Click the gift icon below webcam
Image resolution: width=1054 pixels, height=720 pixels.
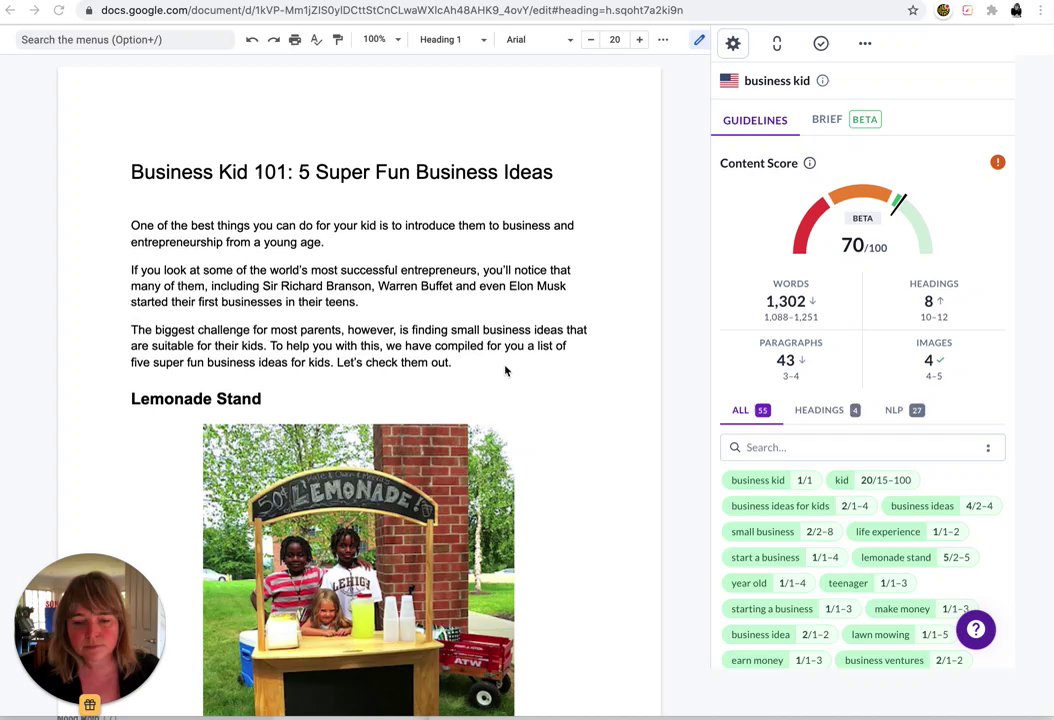(x=89, y=705)
